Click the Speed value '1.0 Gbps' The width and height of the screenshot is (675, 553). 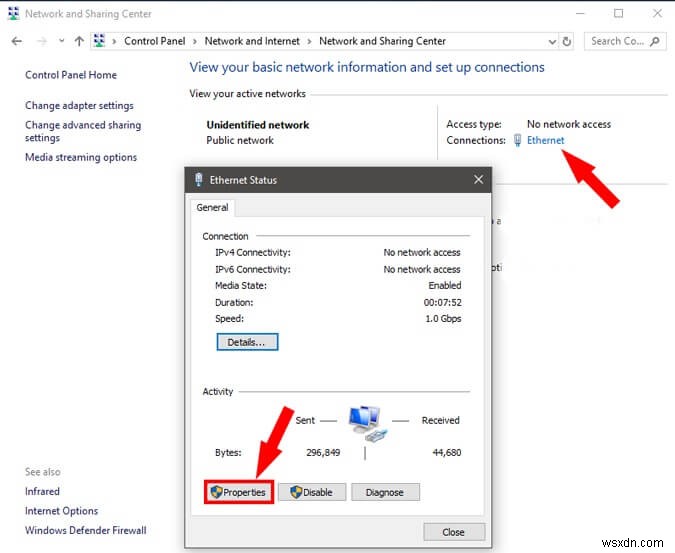pos(443,319)
